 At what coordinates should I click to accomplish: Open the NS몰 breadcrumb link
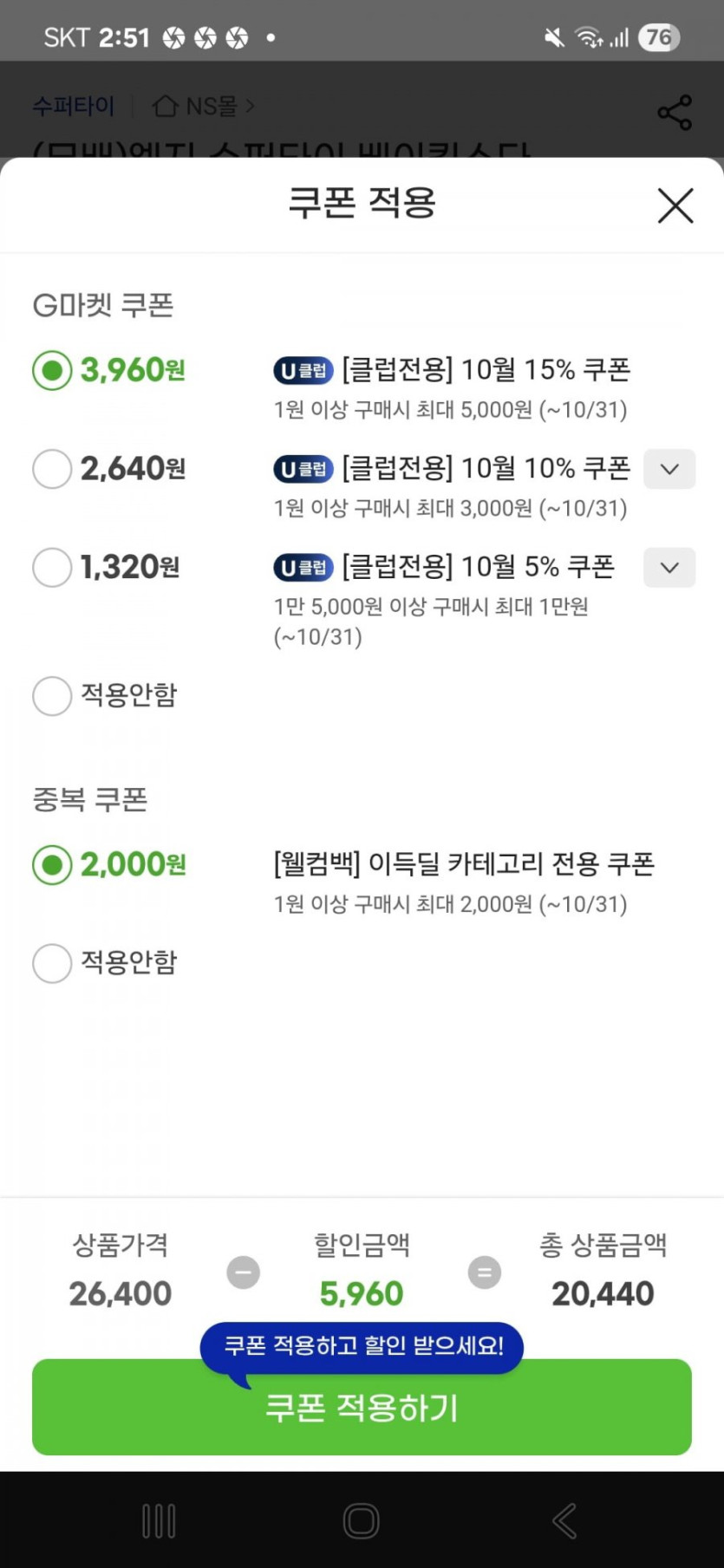212,106
